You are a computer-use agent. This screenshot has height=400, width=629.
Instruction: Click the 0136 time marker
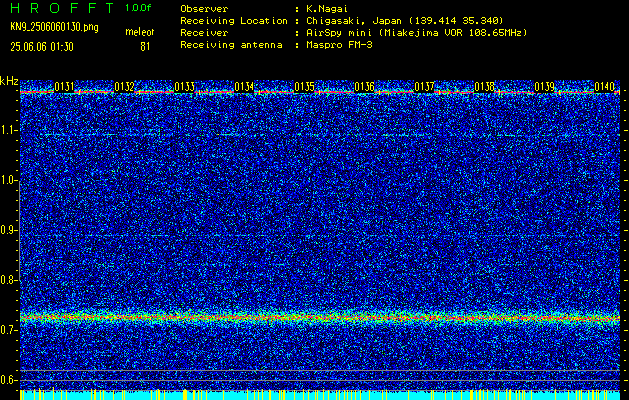click(364, 87)
